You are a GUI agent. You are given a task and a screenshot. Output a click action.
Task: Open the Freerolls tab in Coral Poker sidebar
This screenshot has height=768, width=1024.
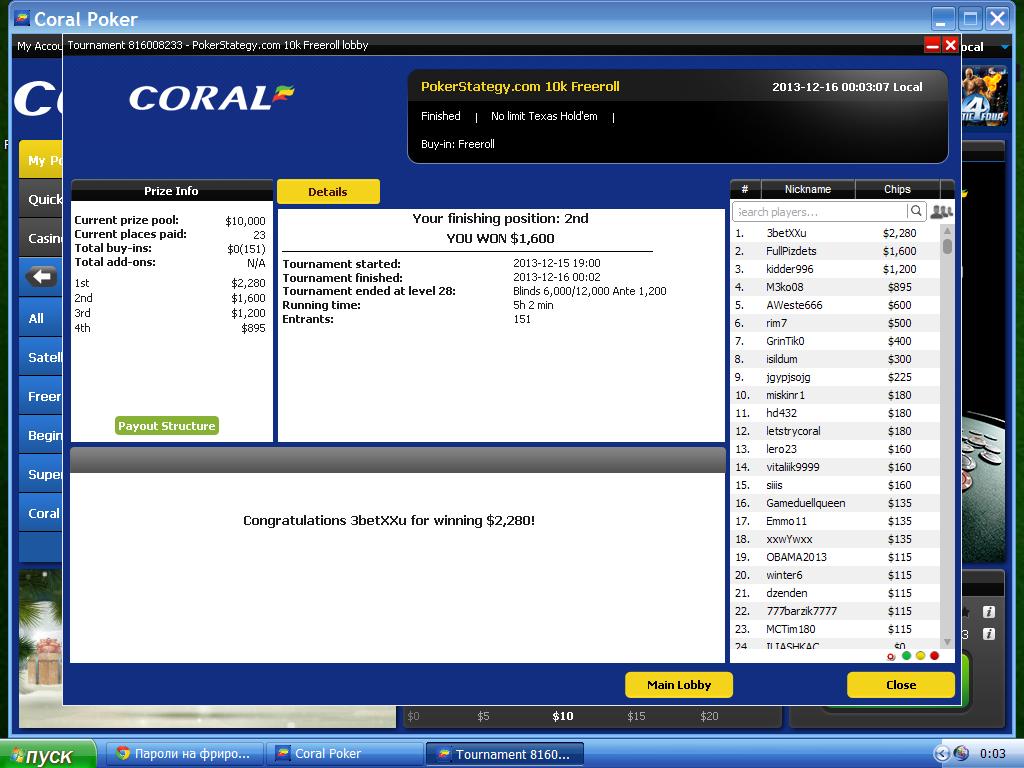40,396
